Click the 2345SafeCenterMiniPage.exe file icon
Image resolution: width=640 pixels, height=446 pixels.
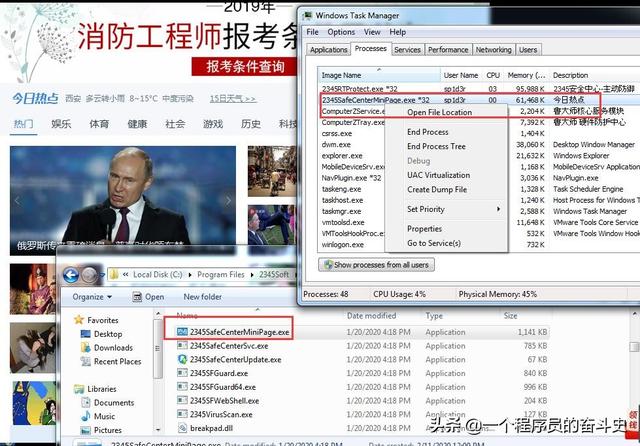182,332
